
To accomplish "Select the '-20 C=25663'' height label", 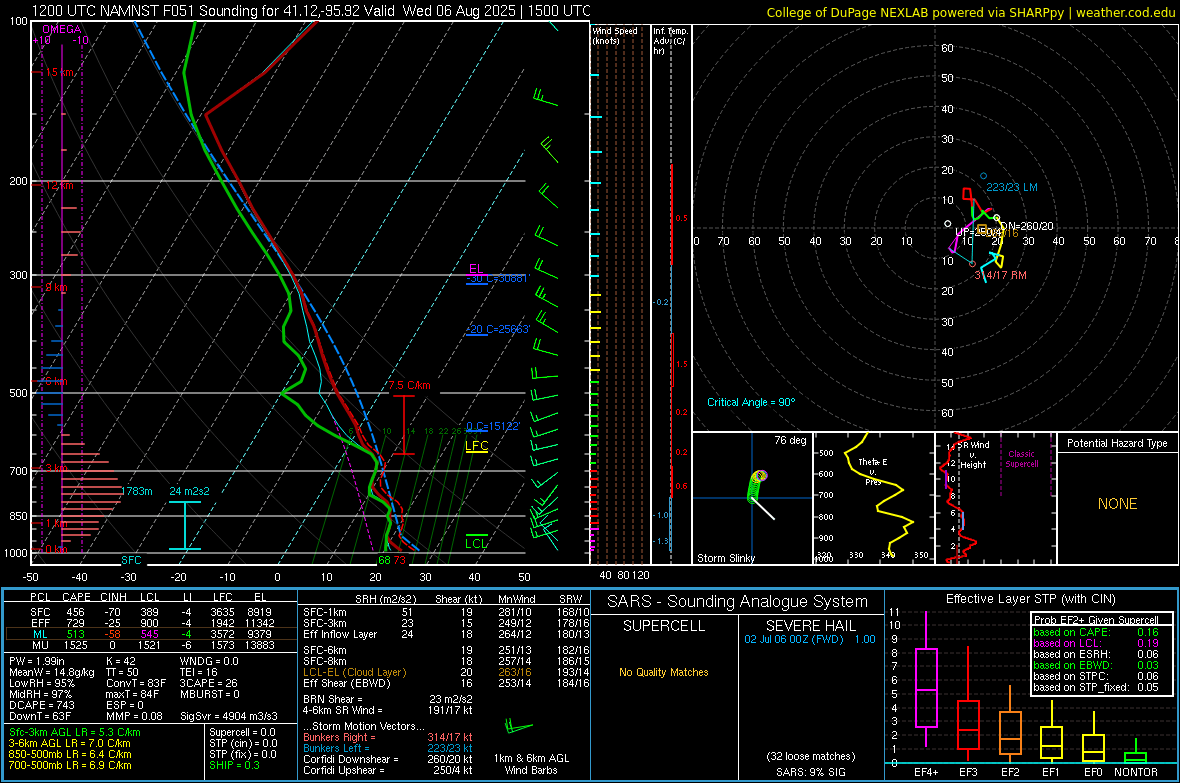I will point(498,329).
